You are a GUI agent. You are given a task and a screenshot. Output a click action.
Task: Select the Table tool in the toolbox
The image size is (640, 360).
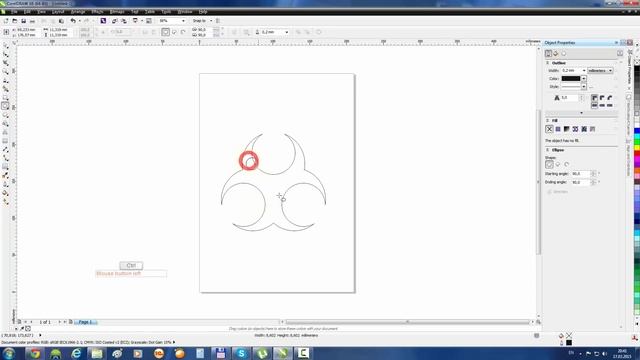pyautogui.click(x=5, y=141)
